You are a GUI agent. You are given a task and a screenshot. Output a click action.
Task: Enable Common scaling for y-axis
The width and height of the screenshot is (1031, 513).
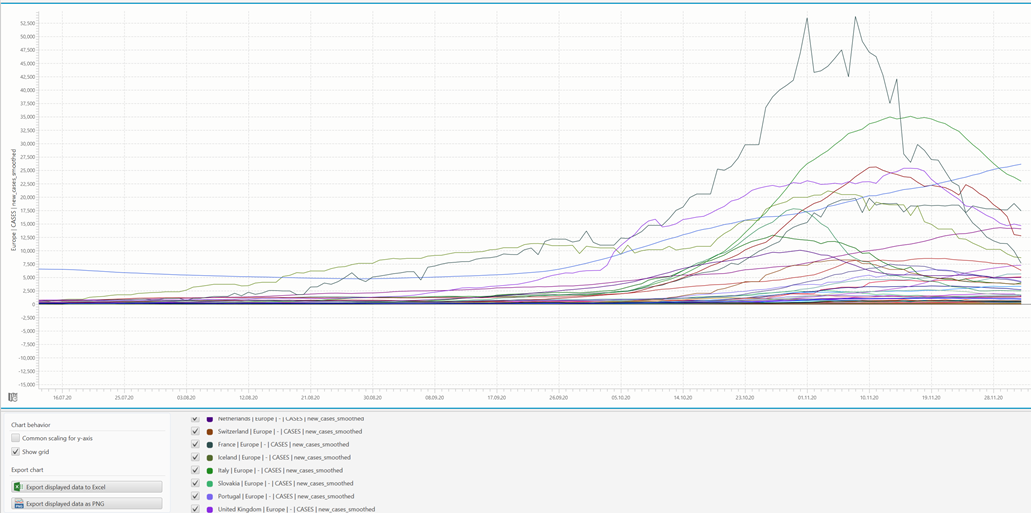15,438
